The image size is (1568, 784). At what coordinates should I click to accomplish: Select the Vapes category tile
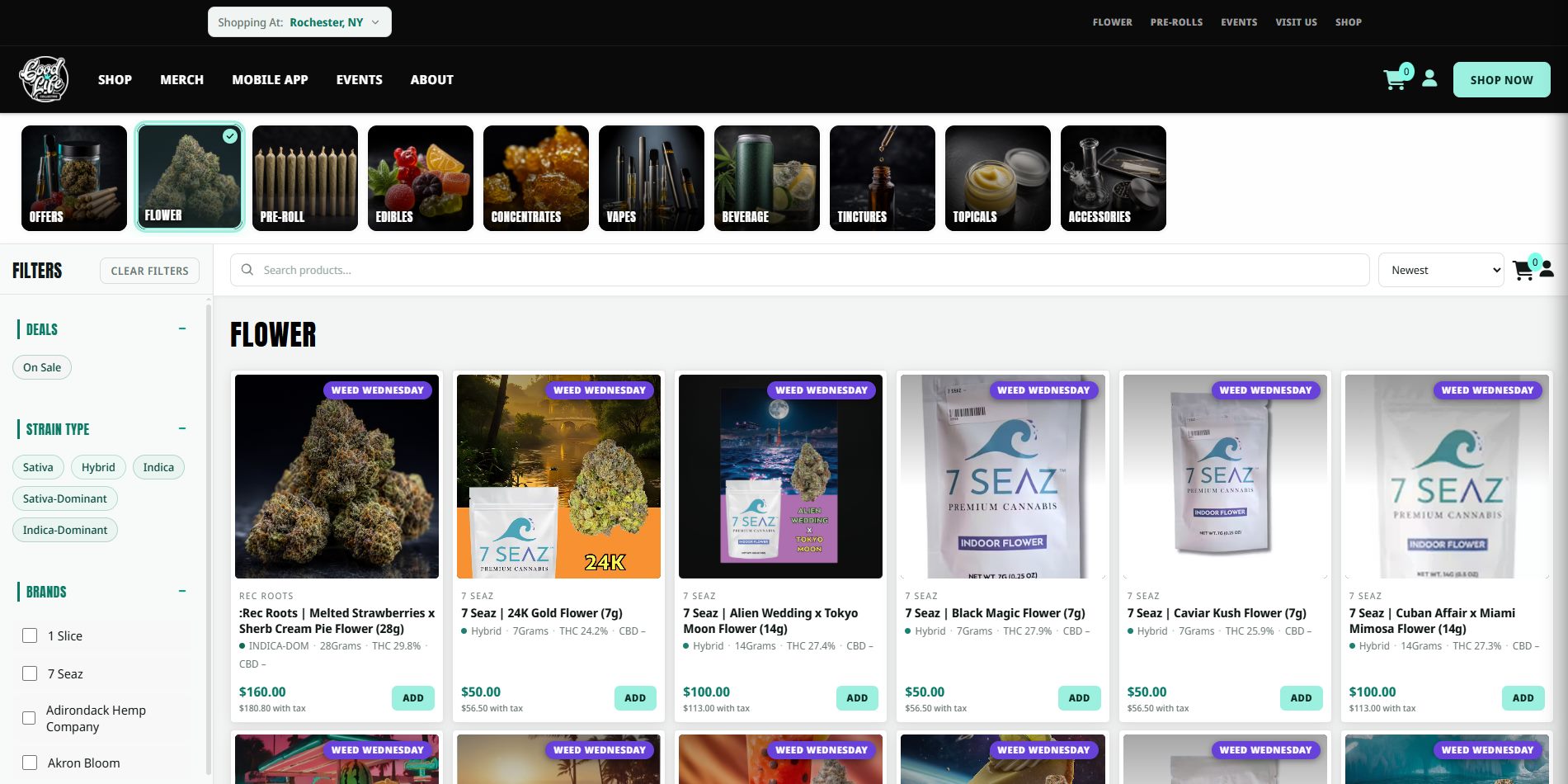click(x=652, y=178)
